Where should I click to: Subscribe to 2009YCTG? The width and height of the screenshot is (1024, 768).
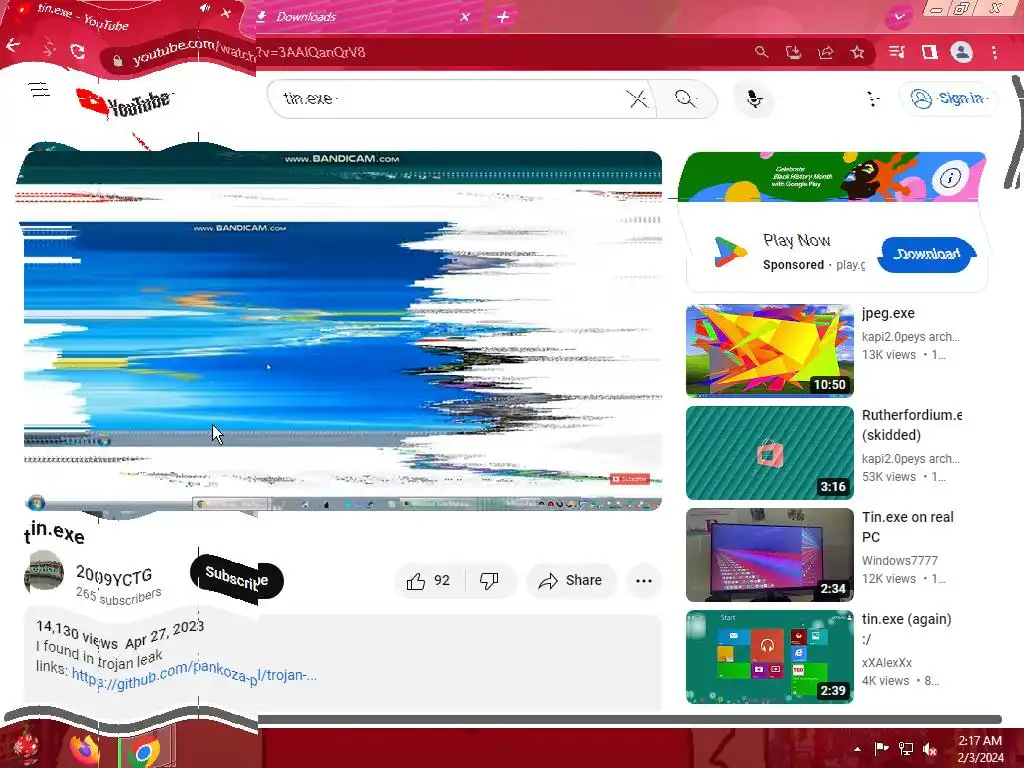tap(236, 579)
